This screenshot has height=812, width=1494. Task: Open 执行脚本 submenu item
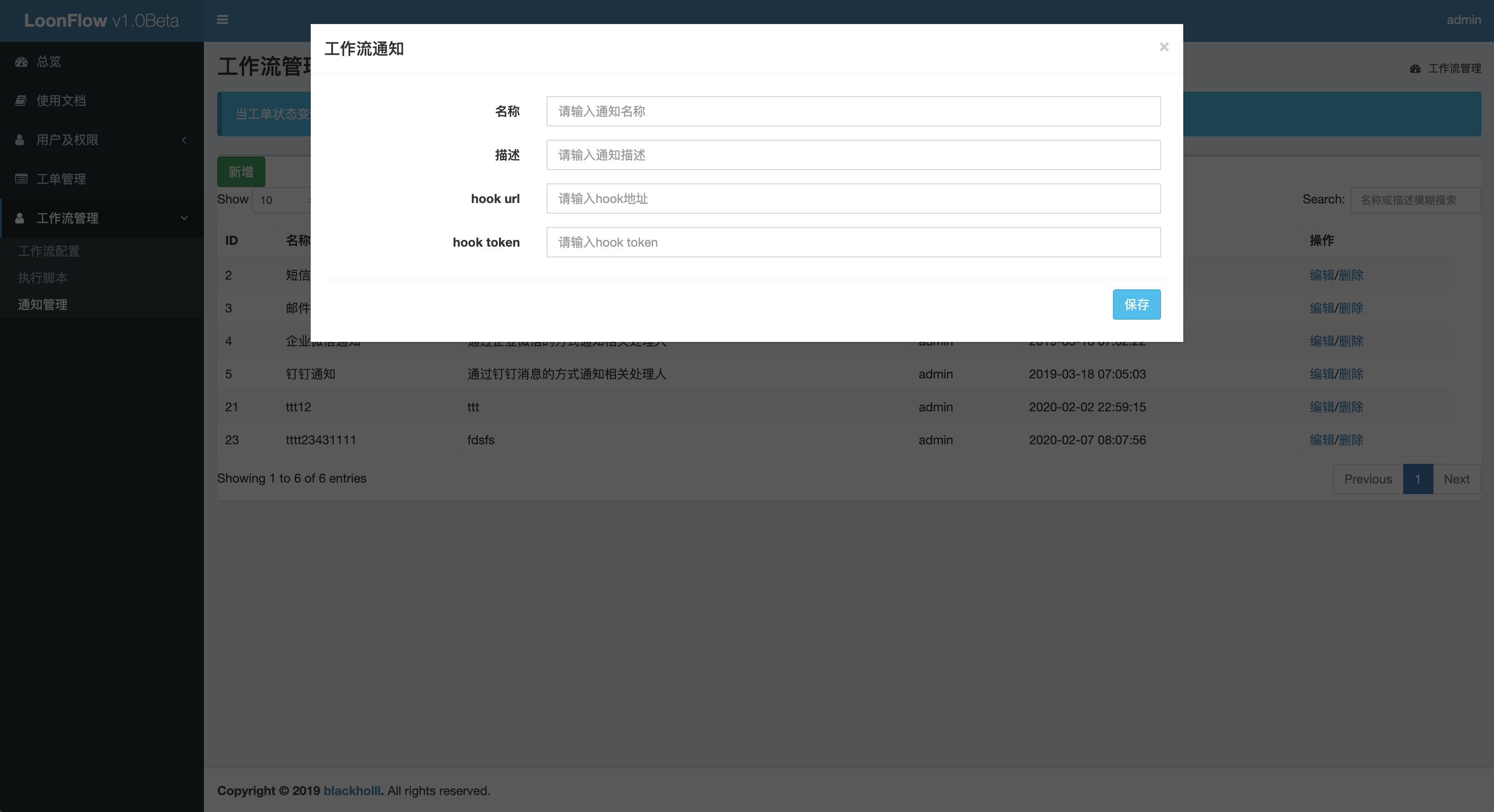click(42, 278)
